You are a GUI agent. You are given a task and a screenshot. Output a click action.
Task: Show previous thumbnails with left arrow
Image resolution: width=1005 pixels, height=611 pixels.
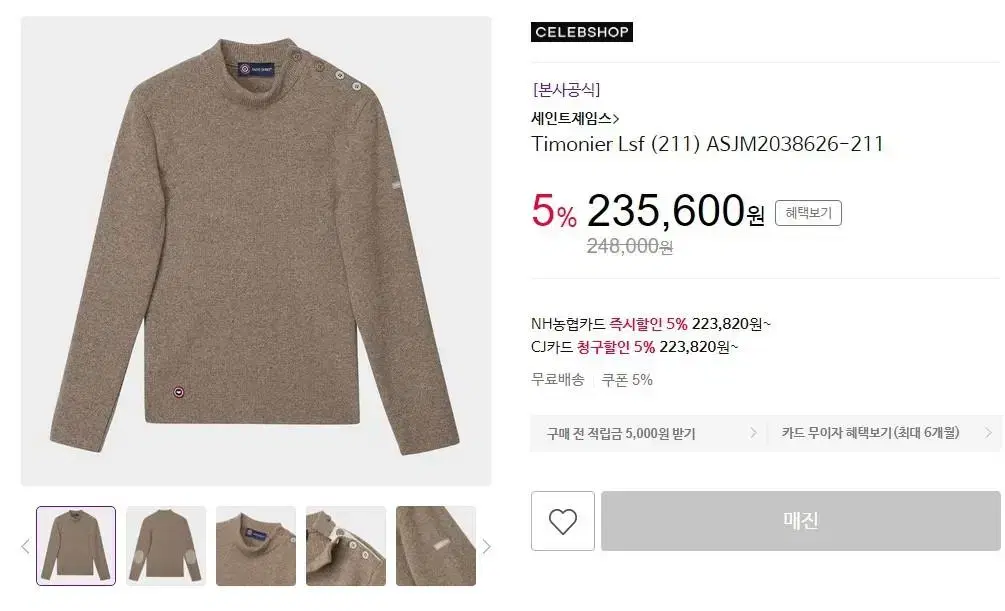[x=26, y=546]
